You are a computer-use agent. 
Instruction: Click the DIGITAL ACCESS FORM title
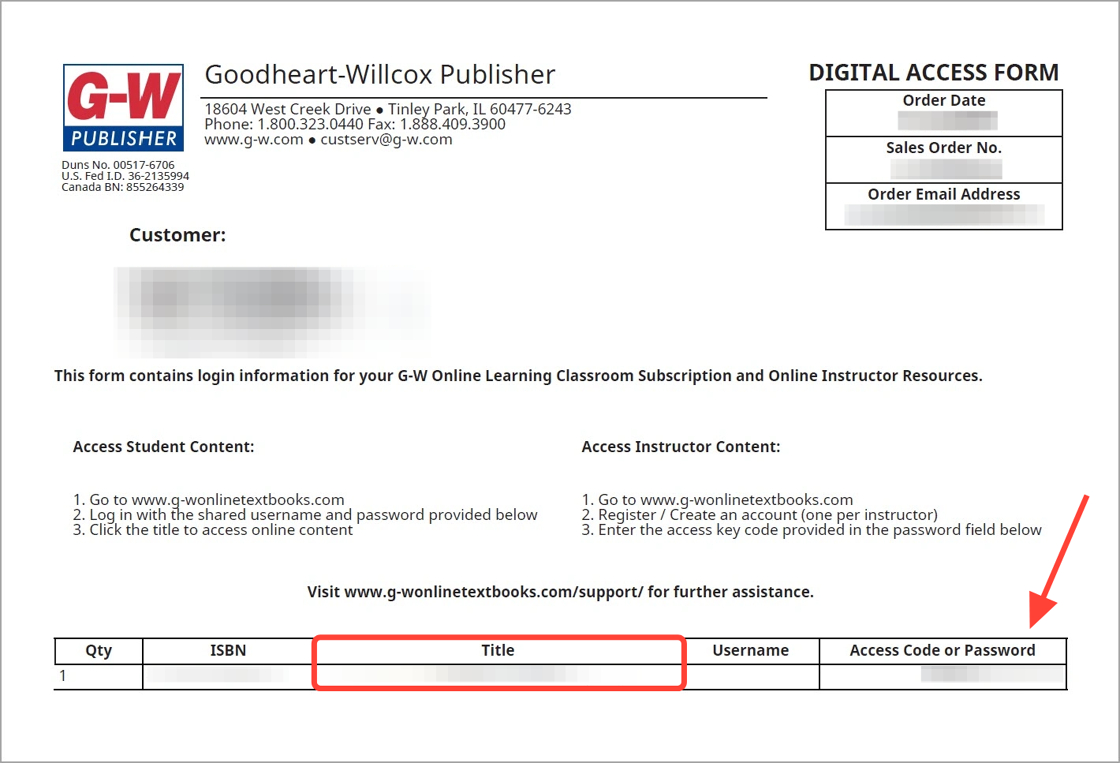(934, 72)
